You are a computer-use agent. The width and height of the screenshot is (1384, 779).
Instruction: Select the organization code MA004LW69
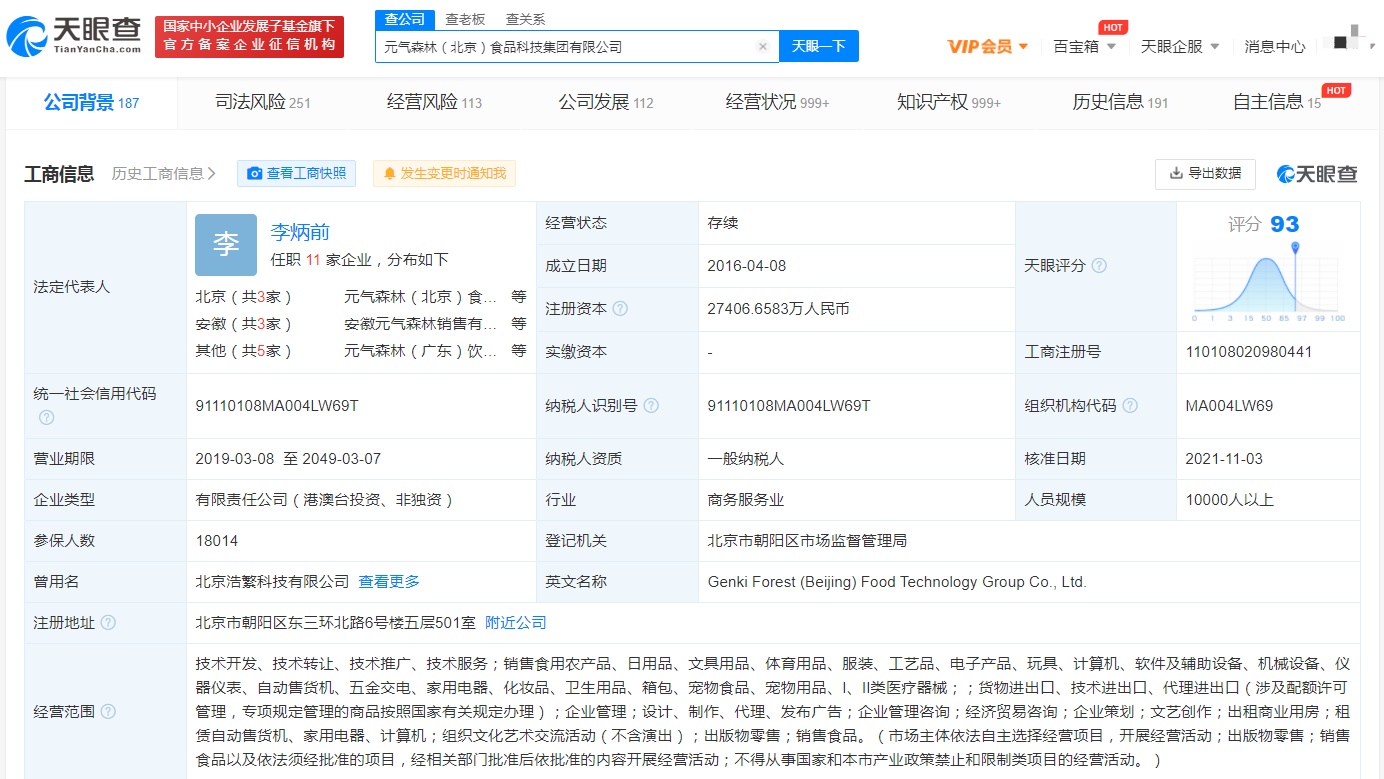click(x=1229, y=406)
